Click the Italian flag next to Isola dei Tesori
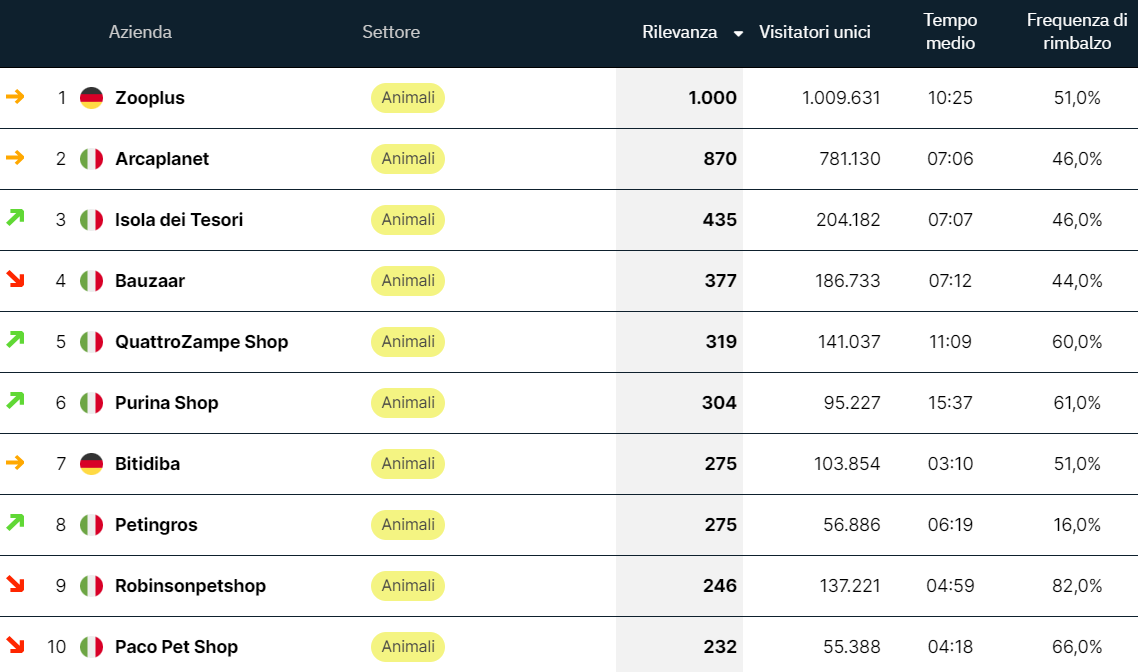1138x672 pixels. click(91, 220)
